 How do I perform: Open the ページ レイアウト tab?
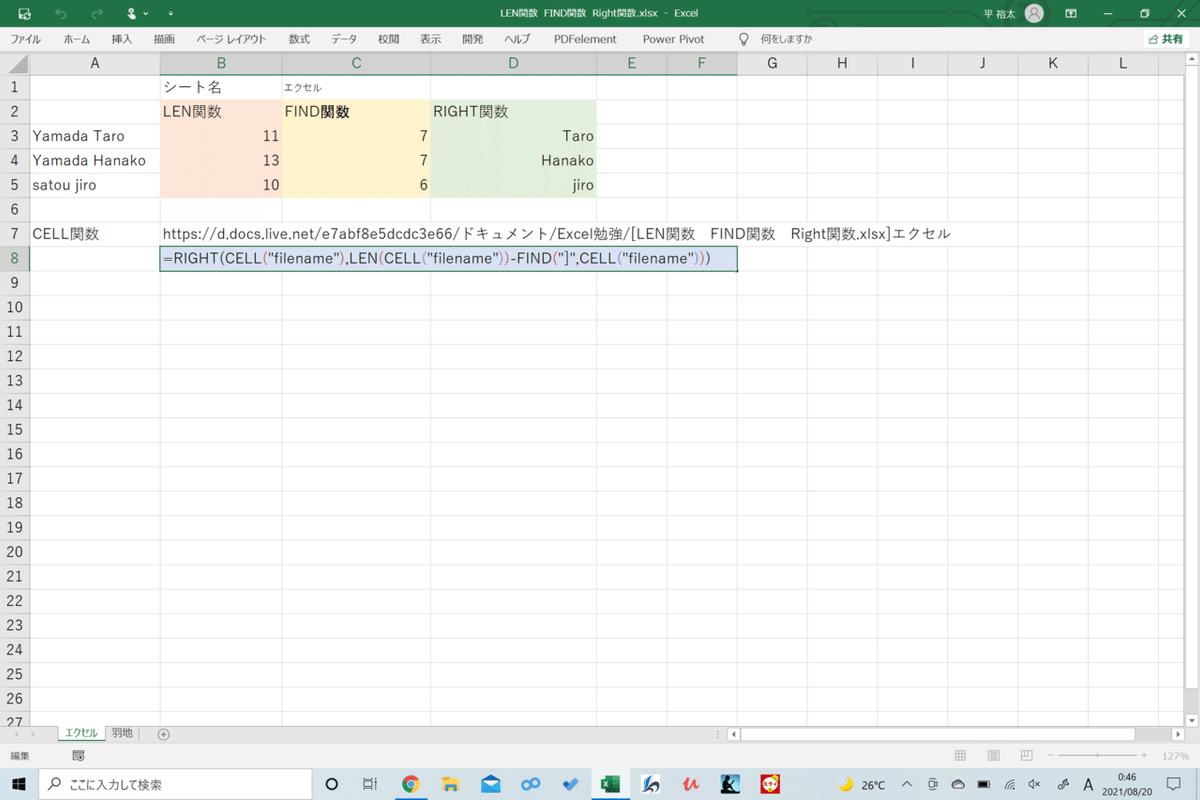click(231, 39)
